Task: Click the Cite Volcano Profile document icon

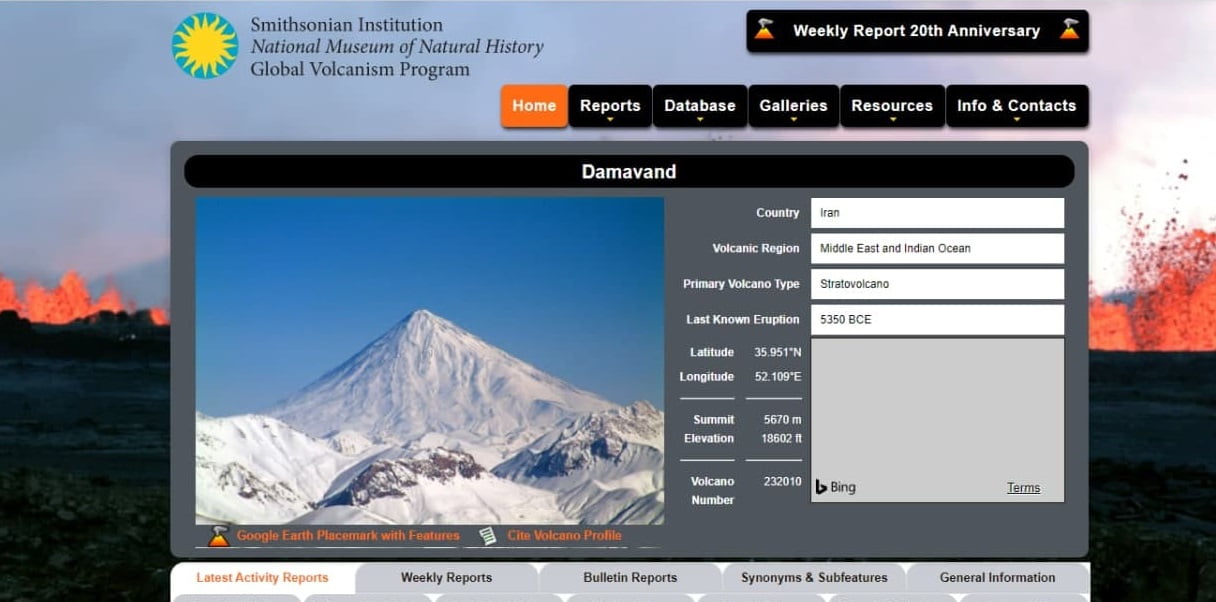Action: point(488,536)
